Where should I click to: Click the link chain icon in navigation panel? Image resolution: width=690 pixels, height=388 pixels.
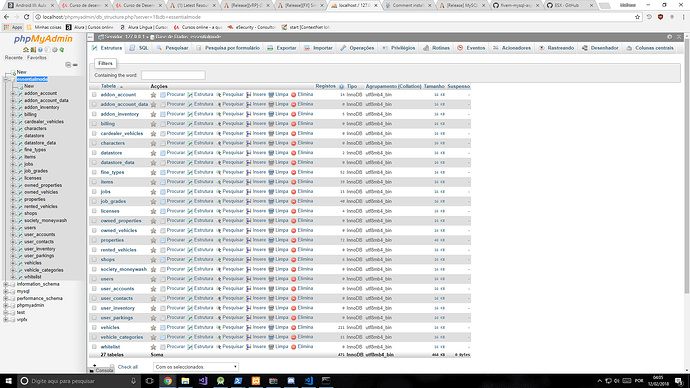click(x=75, y=65)
